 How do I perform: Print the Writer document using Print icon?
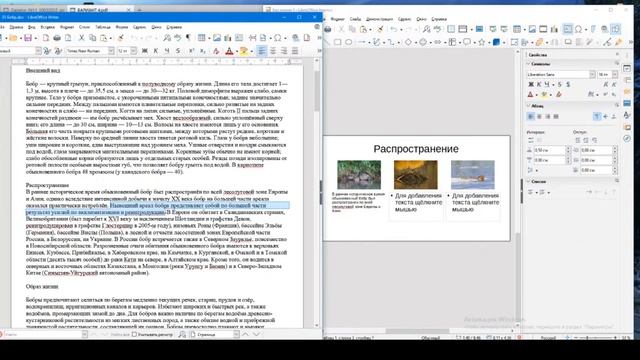pyautogui.click(x=57, y=38)
